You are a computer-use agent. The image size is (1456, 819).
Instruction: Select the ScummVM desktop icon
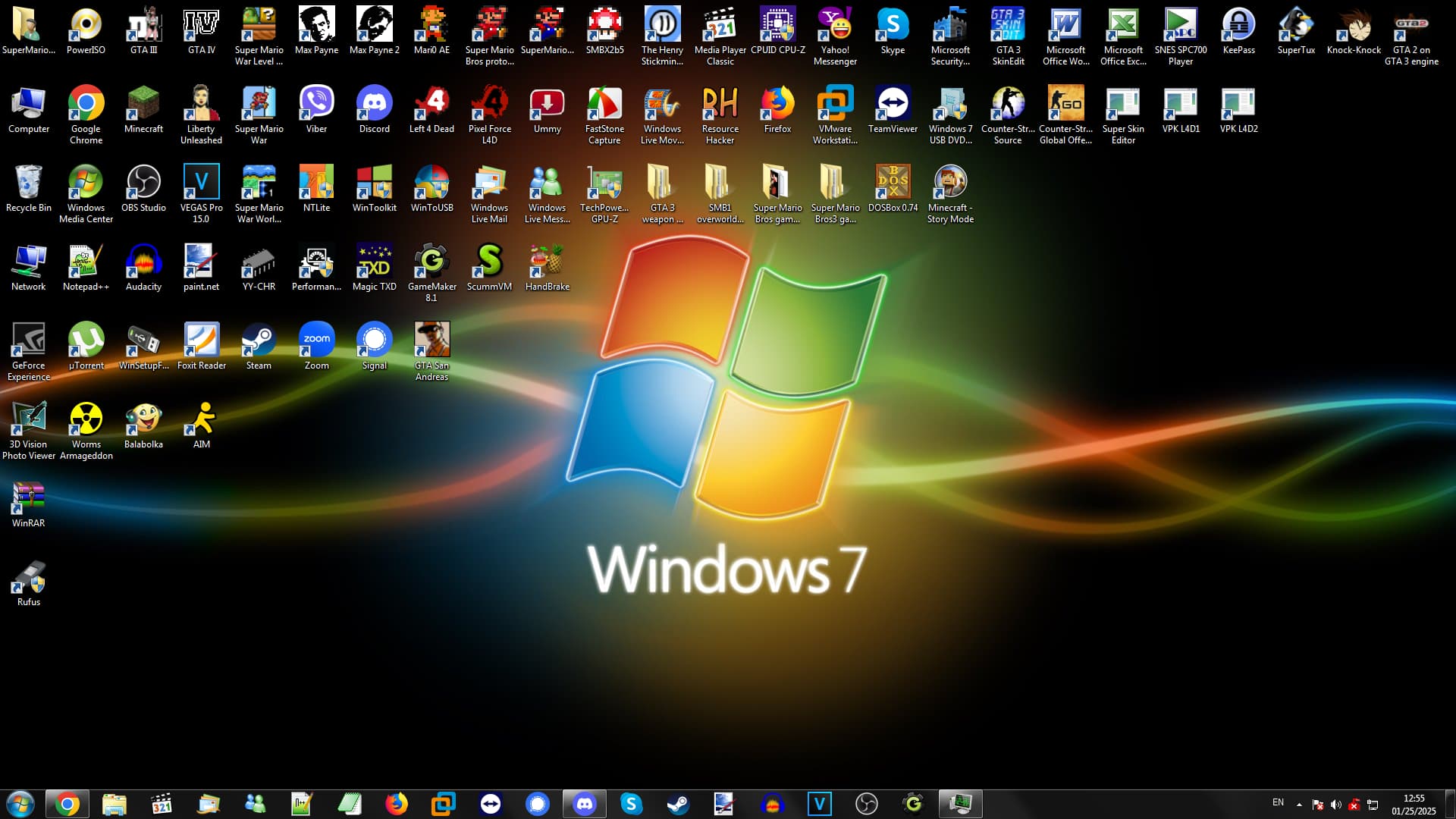489,268
